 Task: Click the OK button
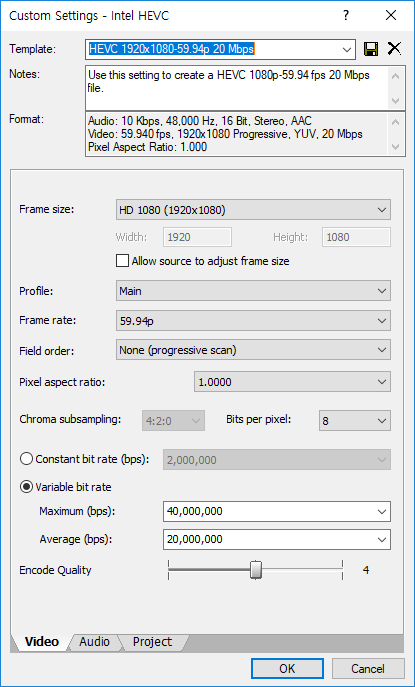(287, 669)
